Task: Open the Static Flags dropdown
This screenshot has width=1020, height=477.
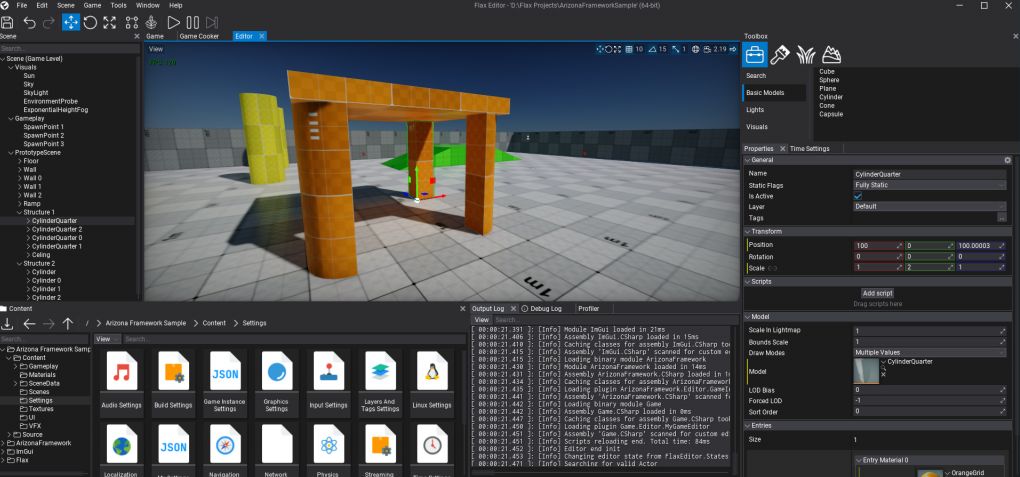Action: (x=930, y=185)
